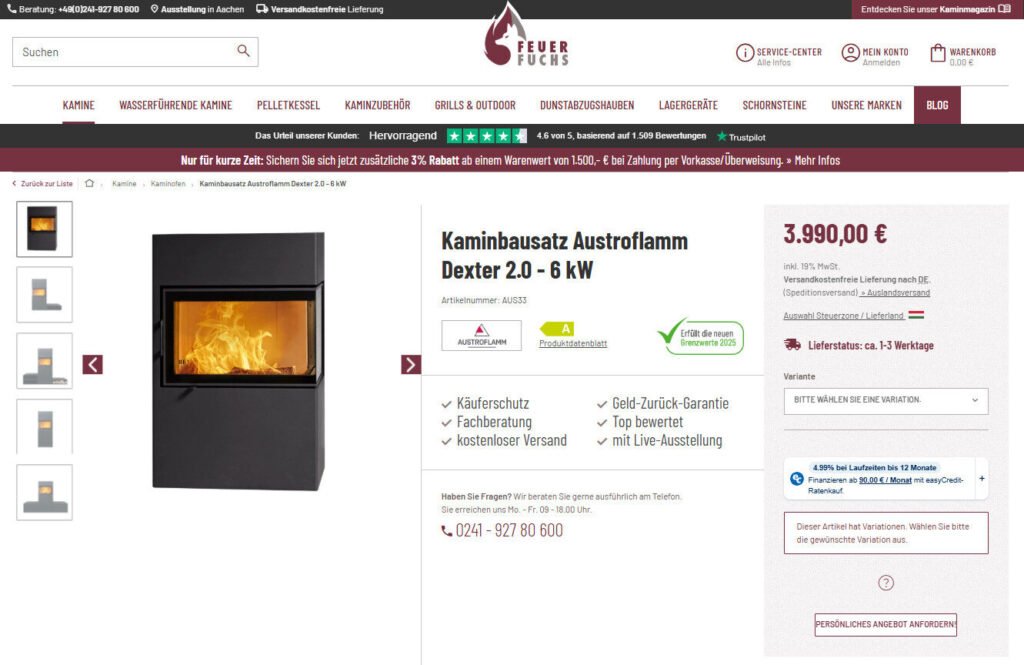This screenshot has height=665, width=1024.
Task: Click the search magnifier icon
Action: tap(243, 51)
